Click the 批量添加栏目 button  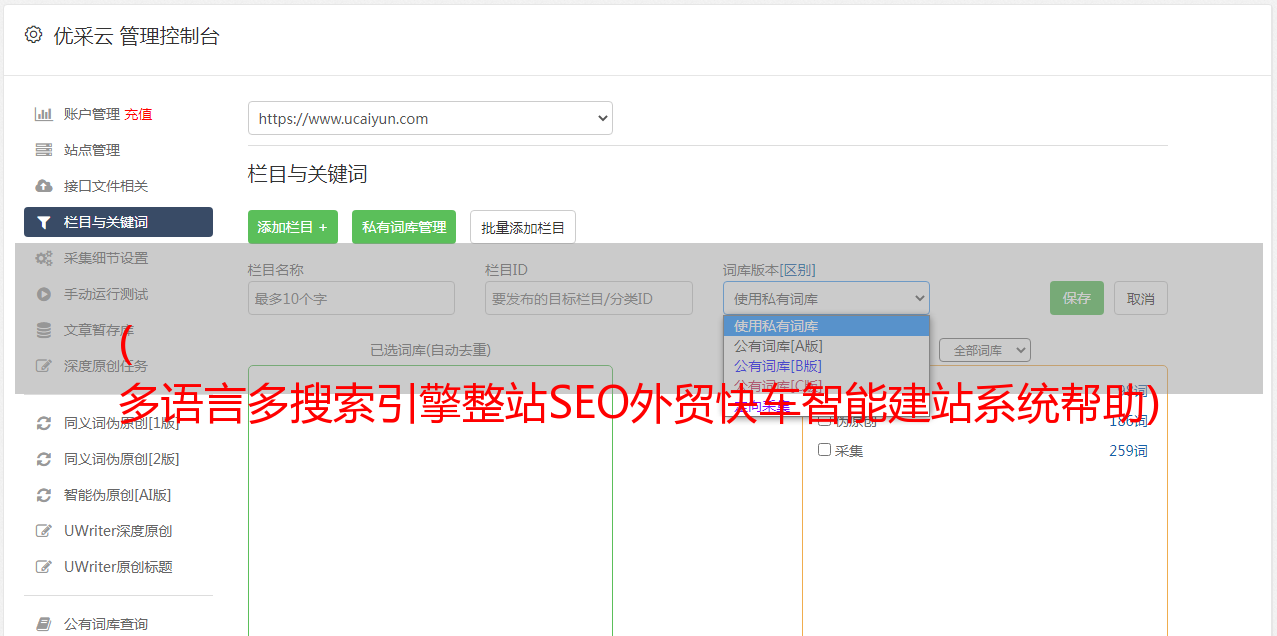coord(523,227)
